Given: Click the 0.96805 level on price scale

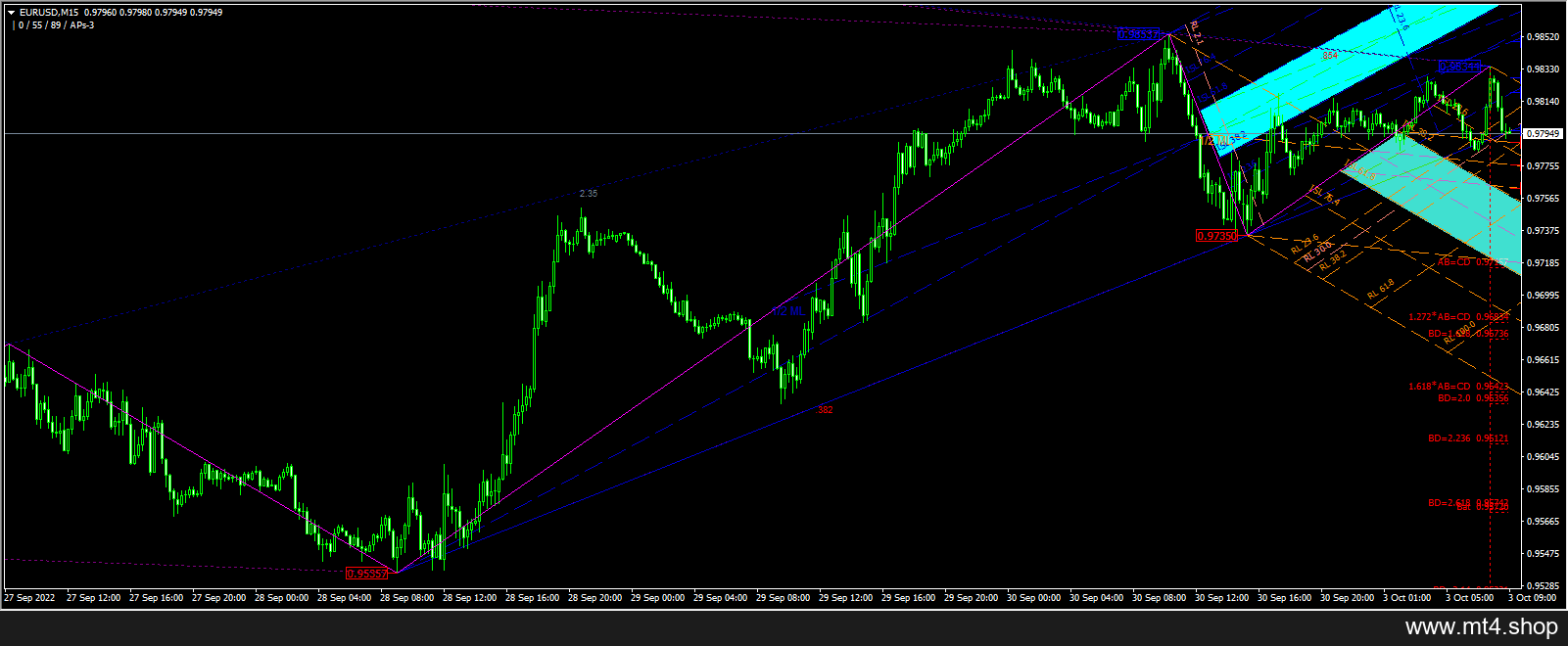Looking at the screenshot, I should tap(1543, 328).
